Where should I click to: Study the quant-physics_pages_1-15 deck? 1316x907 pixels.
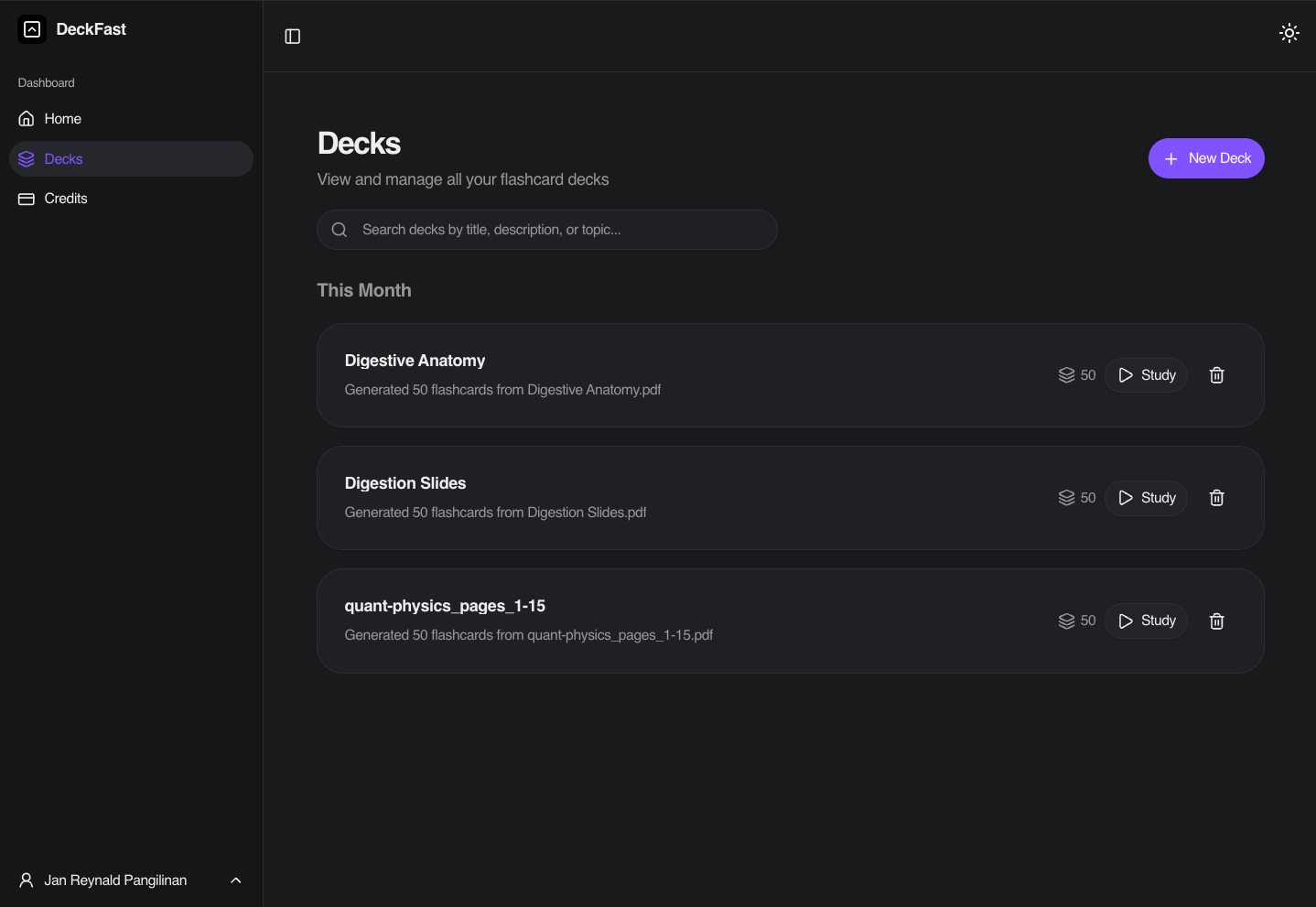pos(1146,621)
